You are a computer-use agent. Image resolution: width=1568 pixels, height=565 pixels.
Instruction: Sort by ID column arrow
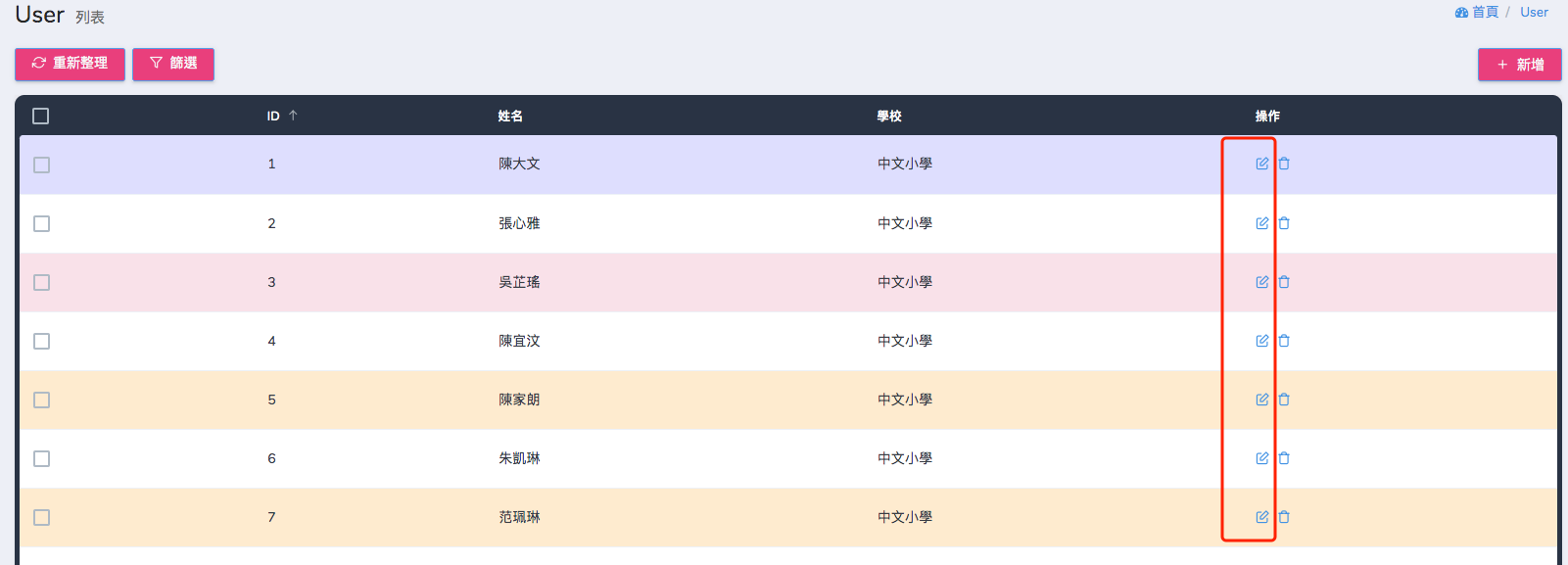tap(293, 116)
